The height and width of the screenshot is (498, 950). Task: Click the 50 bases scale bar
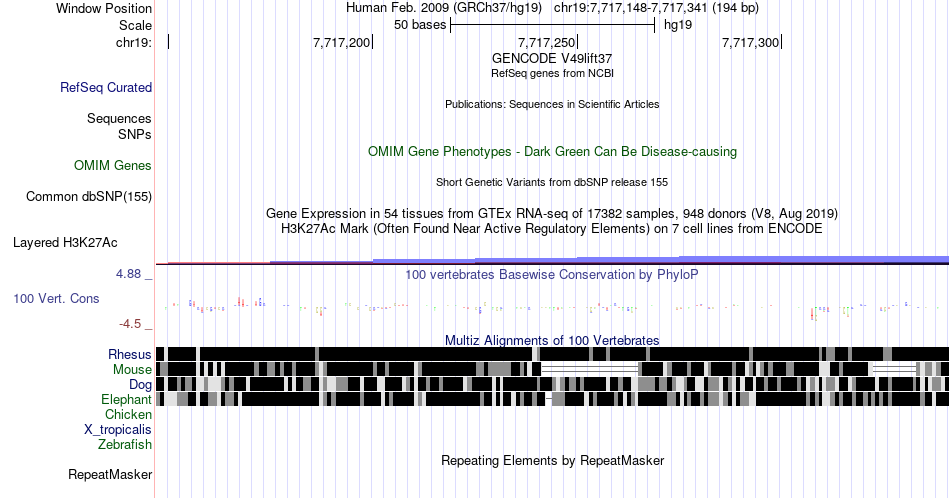pos(553,25)
